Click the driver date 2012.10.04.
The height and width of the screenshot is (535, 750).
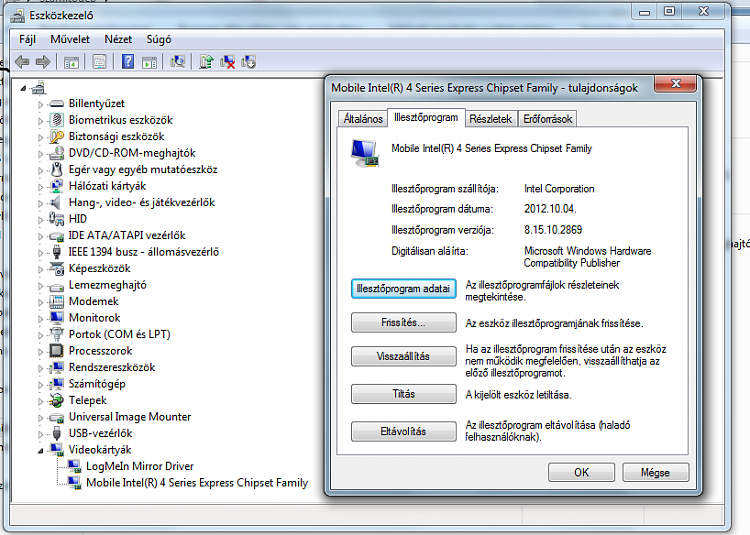[550, 209]
